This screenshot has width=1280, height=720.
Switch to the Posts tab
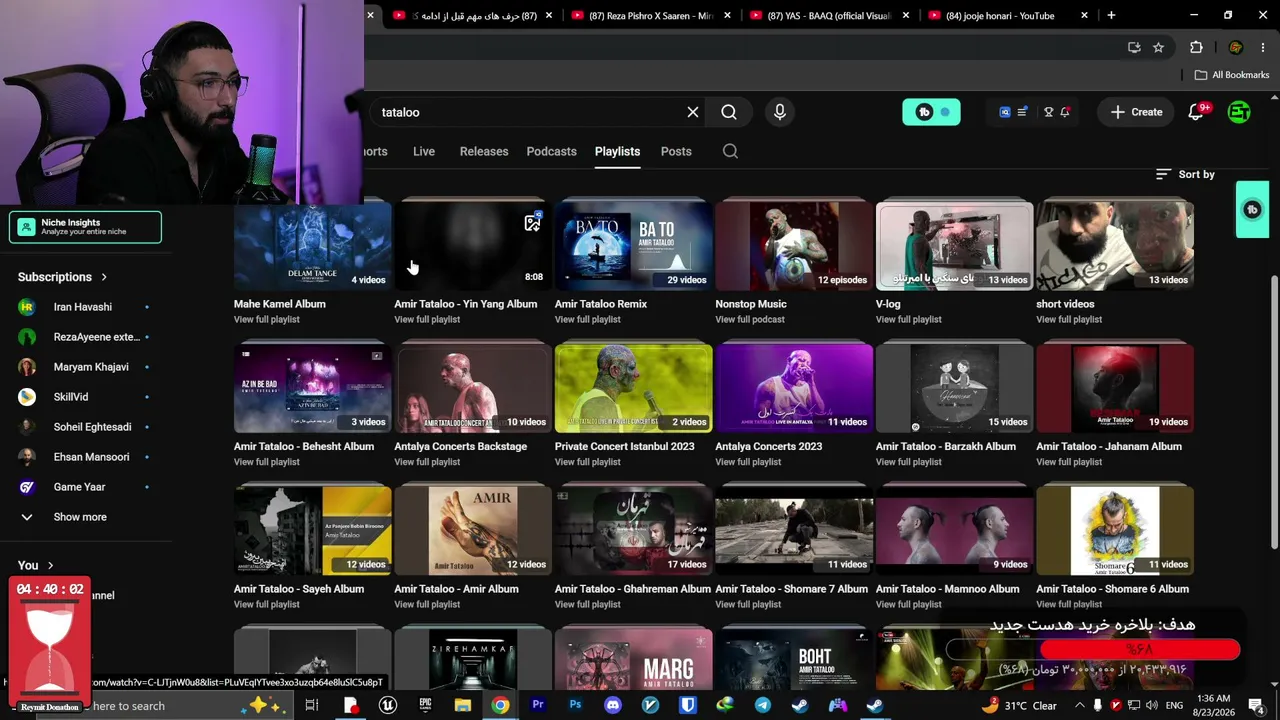(x=676, y=151)
